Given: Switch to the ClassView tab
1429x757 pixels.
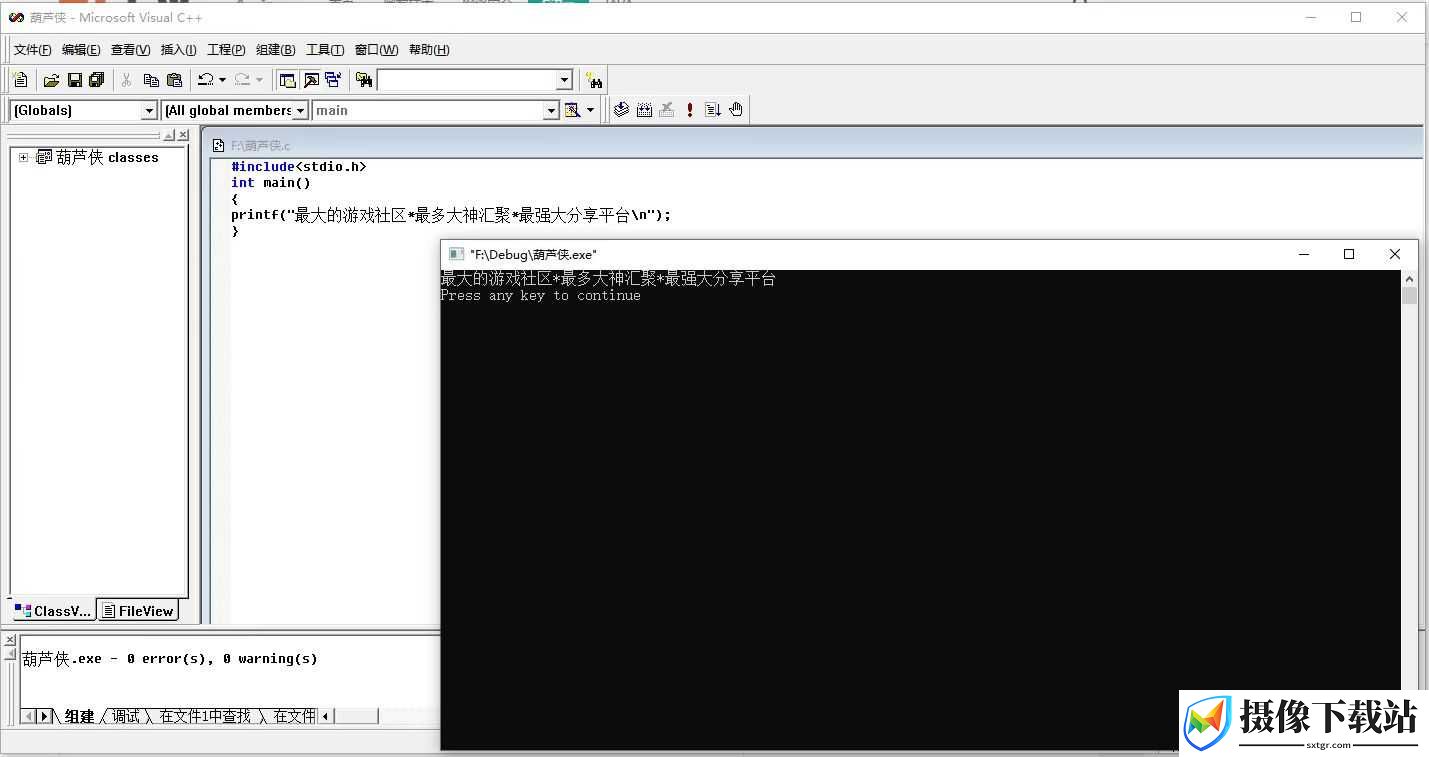Looking at the screenshot, I should pos(53,611).
